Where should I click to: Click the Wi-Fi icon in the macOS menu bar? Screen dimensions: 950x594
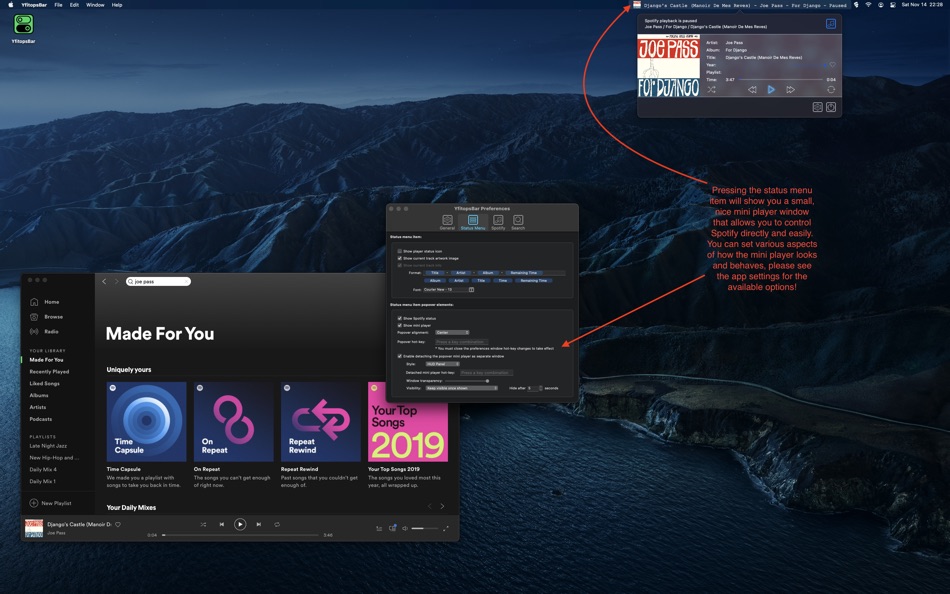[x=868, y=5]
